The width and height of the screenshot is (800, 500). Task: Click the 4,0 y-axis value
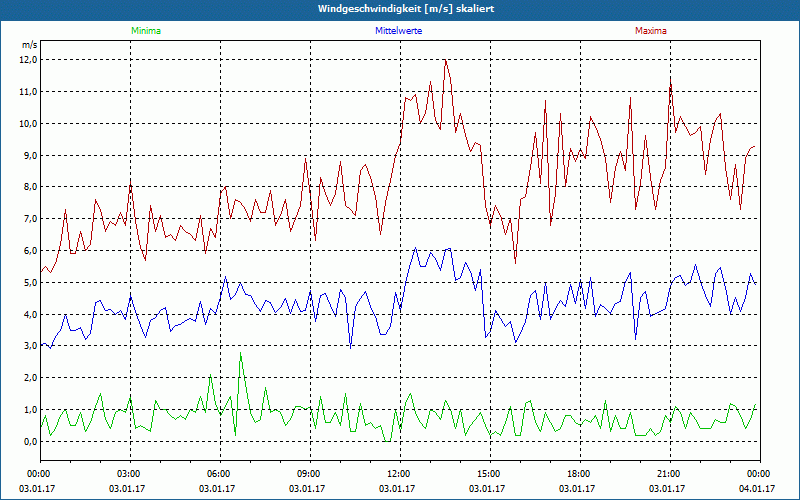30,315
